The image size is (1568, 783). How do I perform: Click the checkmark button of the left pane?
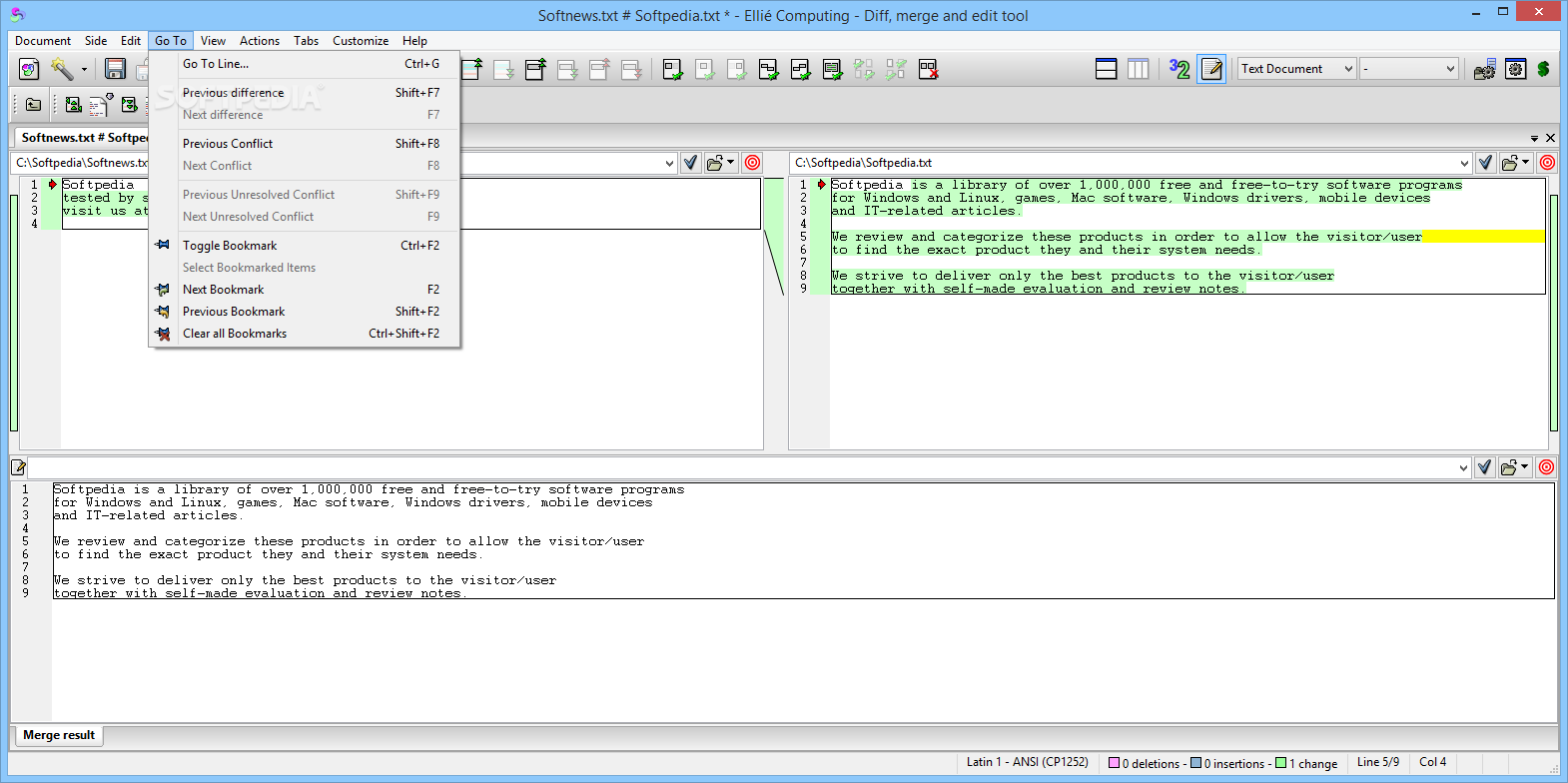[x=690, y=163]
